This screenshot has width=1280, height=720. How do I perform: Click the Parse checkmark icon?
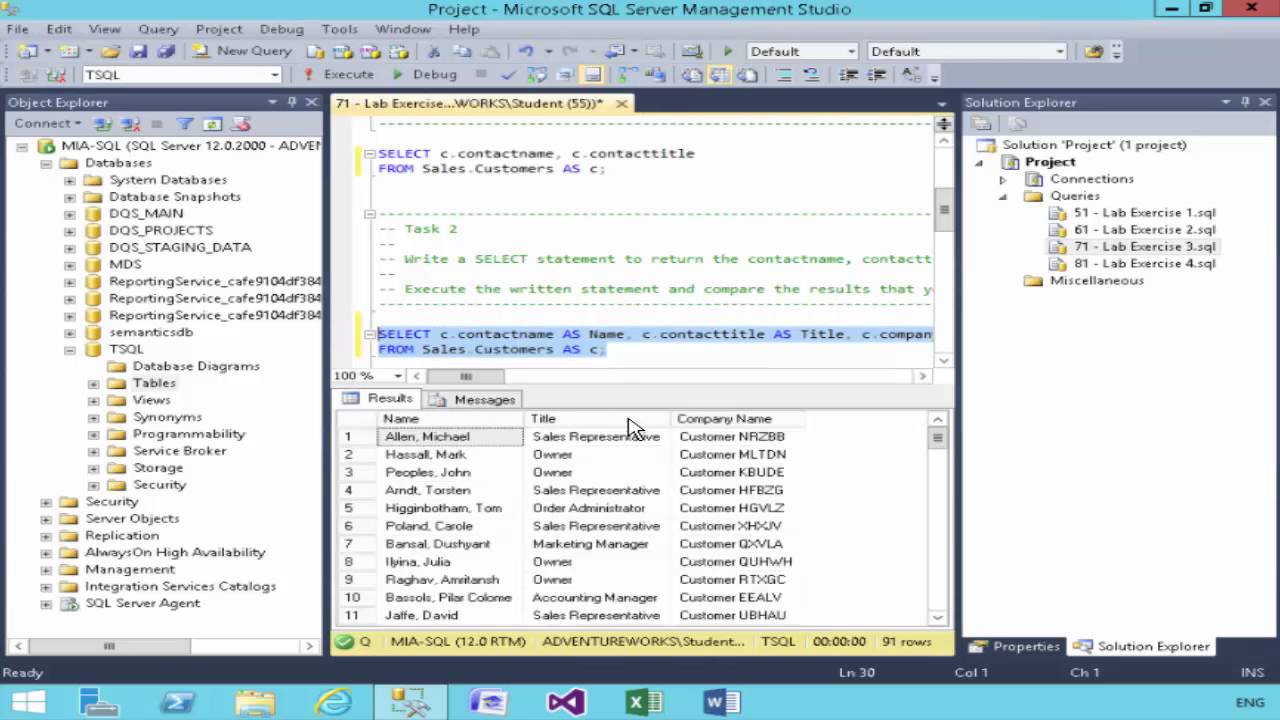509,74
